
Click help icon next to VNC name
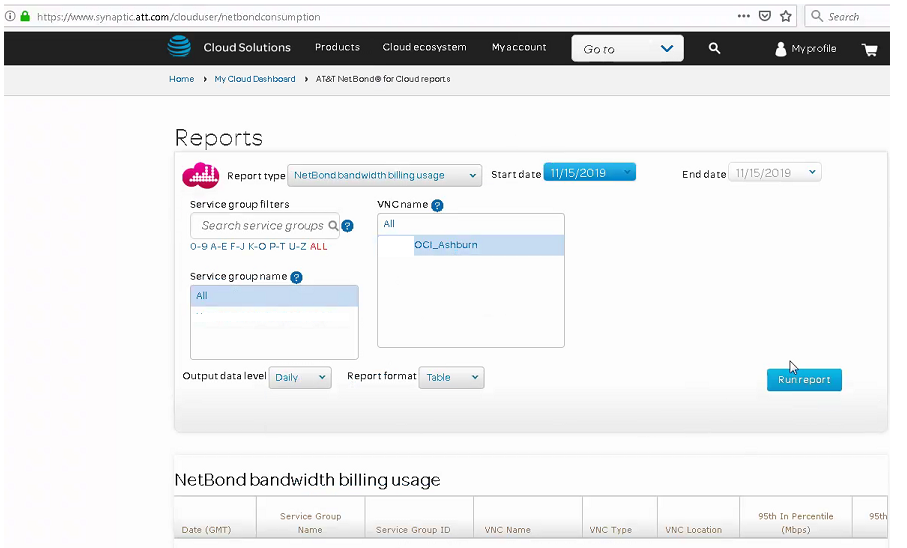tap(437, 205)
